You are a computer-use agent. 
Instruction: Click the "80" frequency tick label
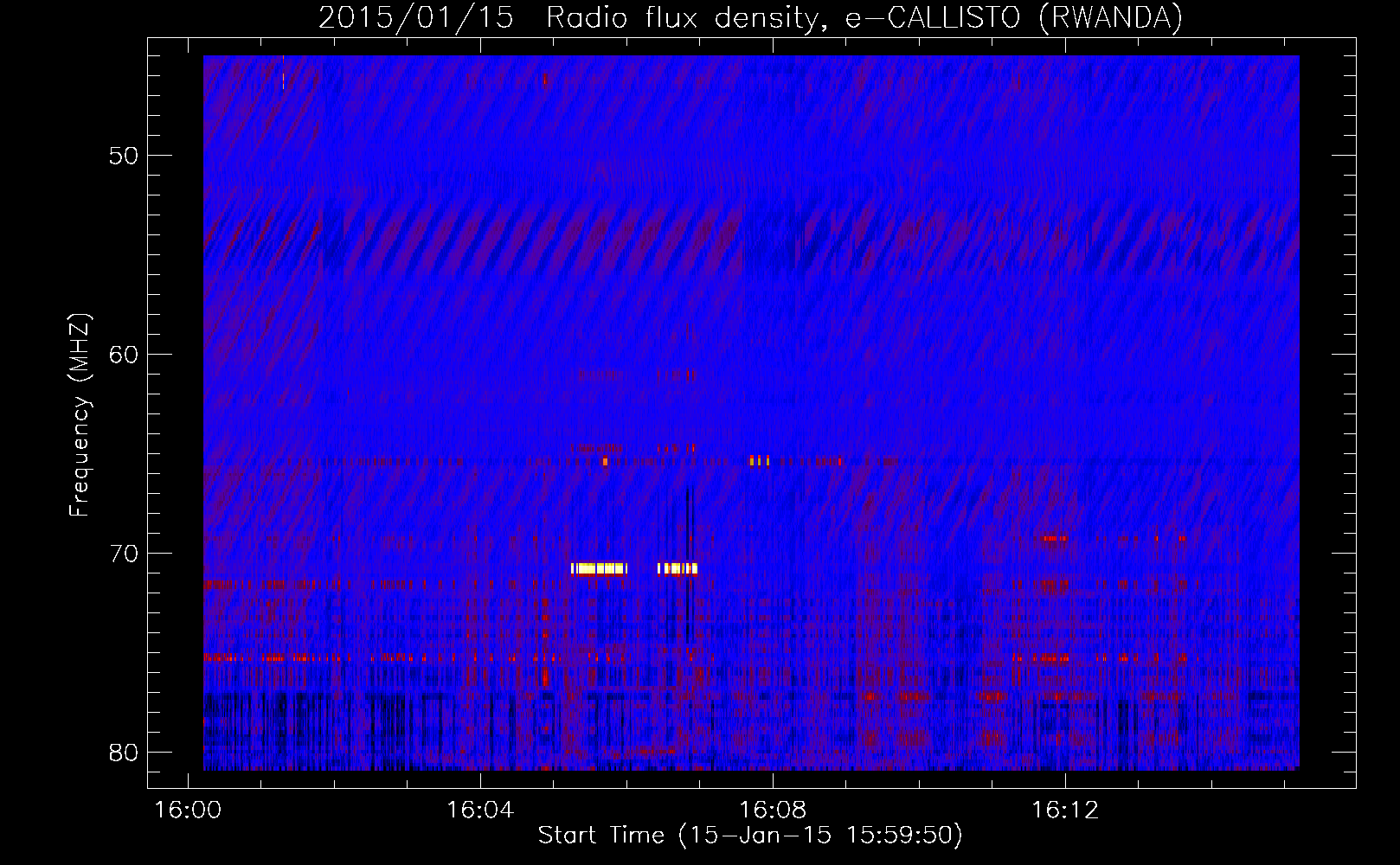coord(124,753)
